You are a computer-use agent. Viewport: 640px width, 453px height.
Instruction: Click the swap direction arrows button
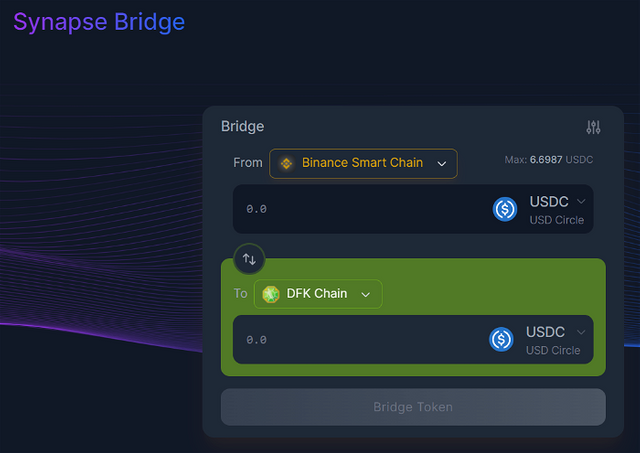pos(249,259)
